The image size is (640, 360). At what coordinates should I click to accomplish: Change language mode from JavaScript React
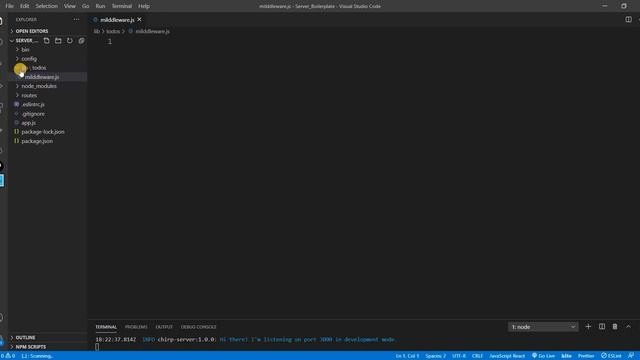pos(507,356)
